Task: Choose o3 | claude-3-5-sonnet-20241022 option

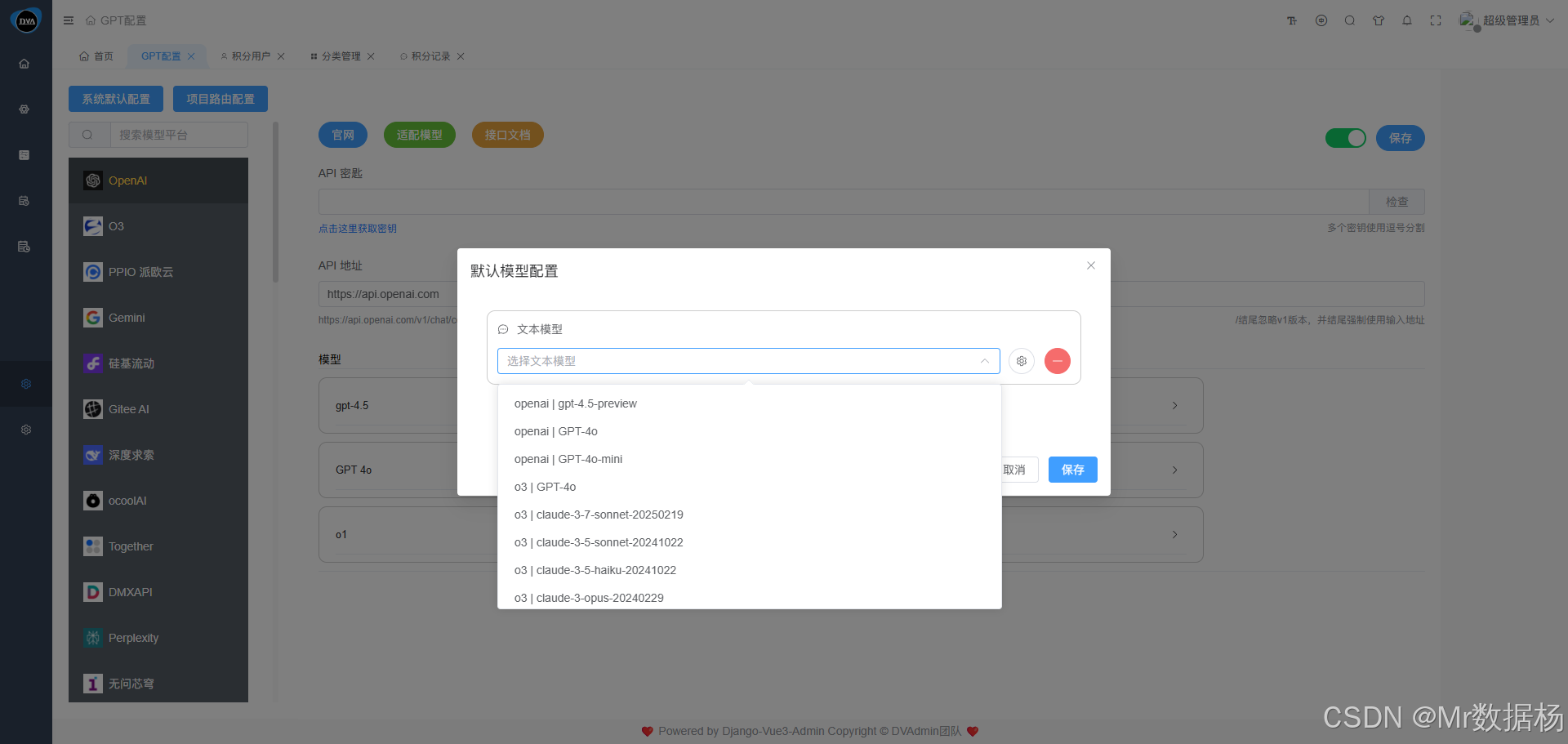Action: click(x=750, y=542)
